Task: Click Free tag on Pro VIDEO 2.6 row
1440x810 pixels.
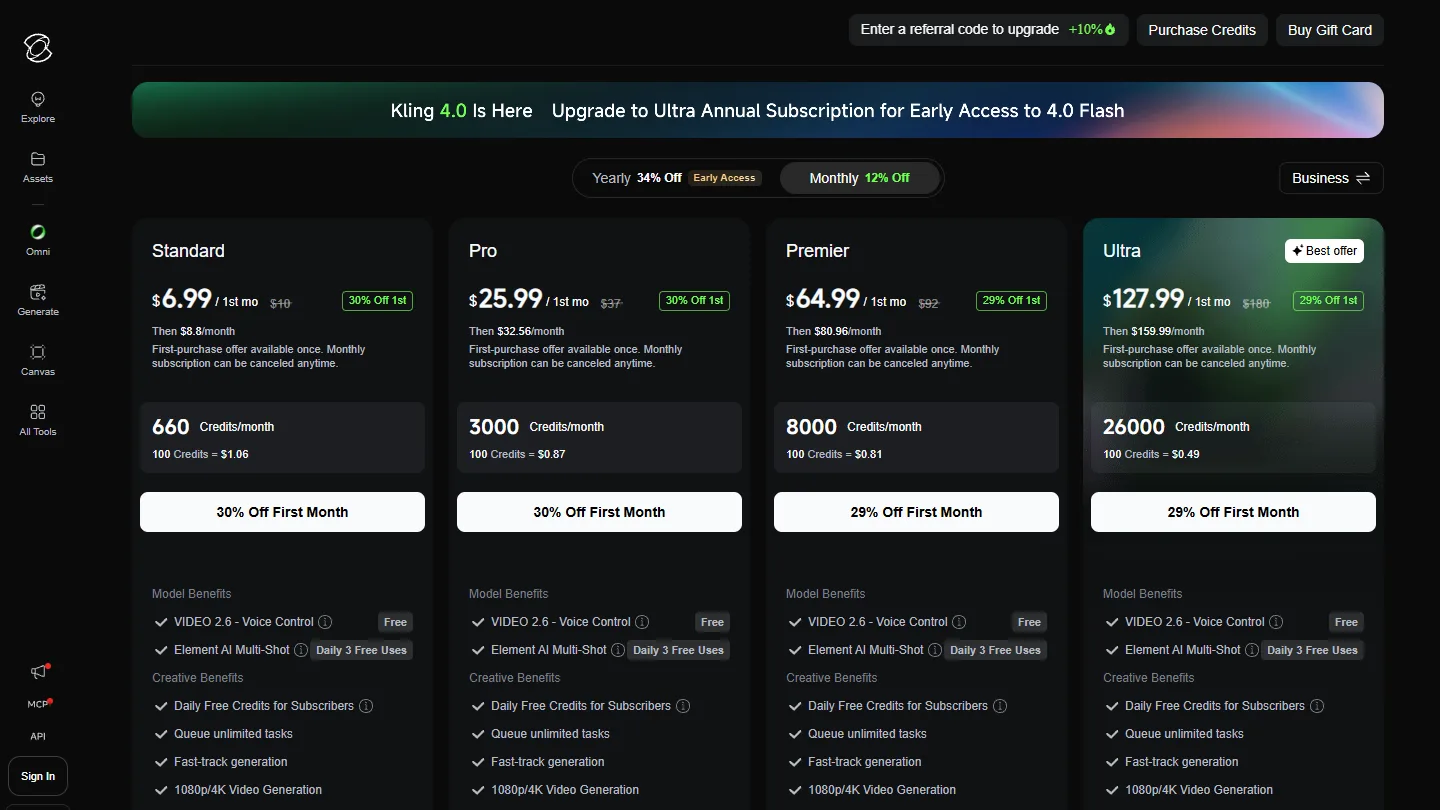Action: (x=712, y=622)
